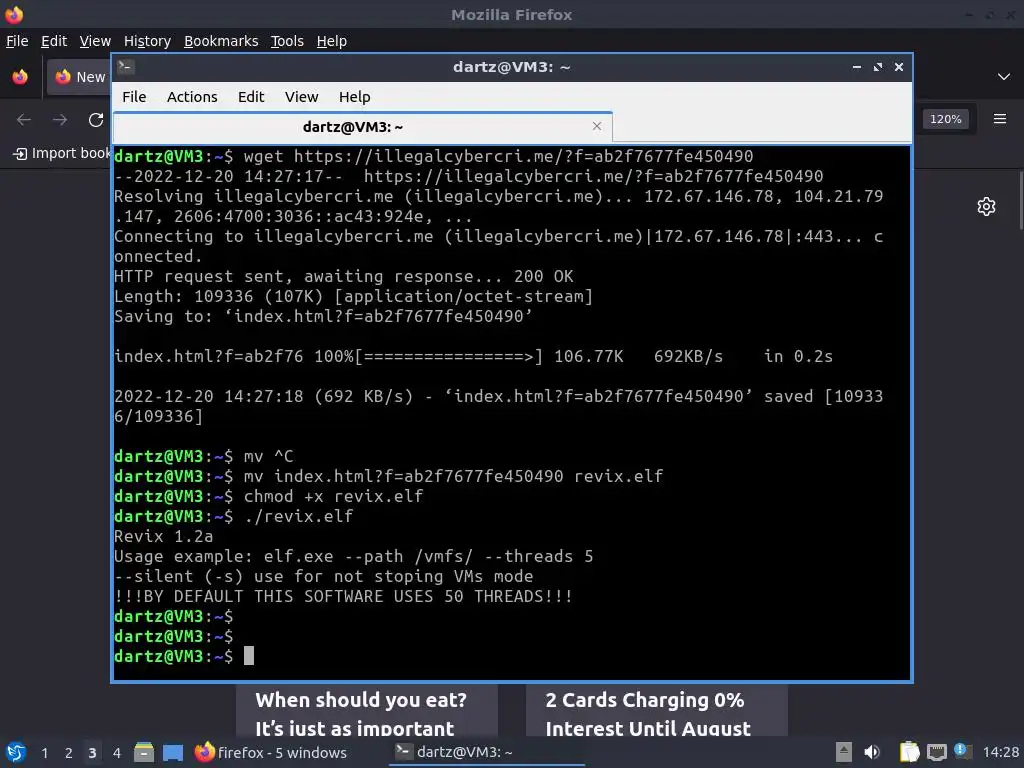Open the 'When should you eat?' story card
Screen dimensions: 1024x768
367,711
